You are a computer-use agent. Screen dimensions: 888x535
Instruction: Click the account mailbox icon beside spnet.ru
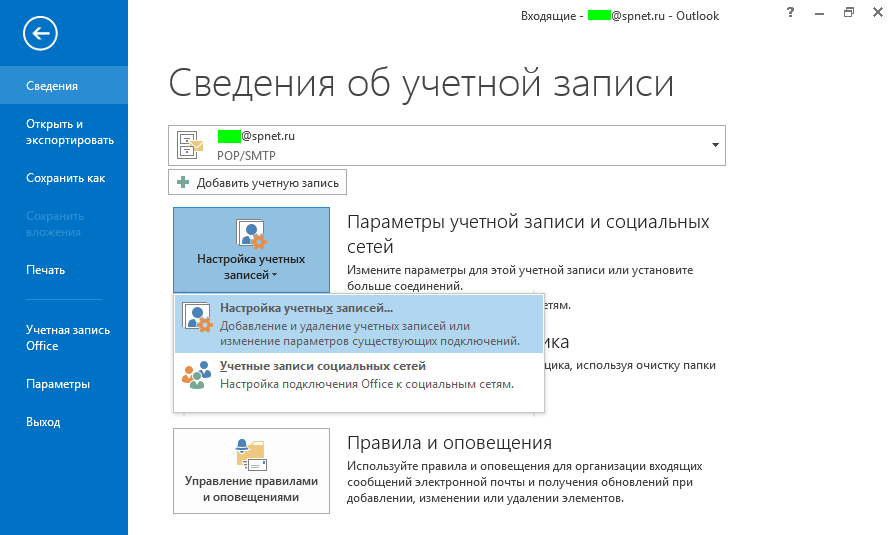(190, 145)
